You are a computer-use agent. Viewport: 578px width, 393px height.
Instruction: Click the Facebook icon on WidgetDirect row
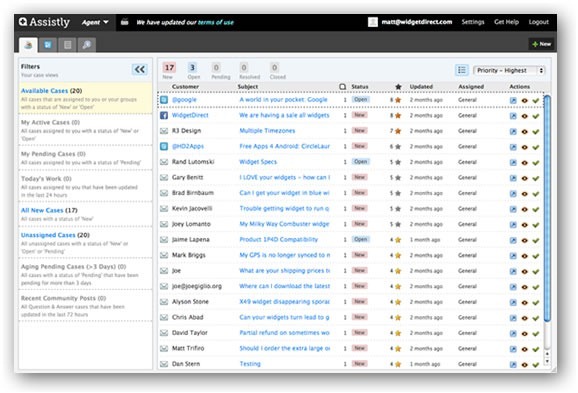(164, 115)
